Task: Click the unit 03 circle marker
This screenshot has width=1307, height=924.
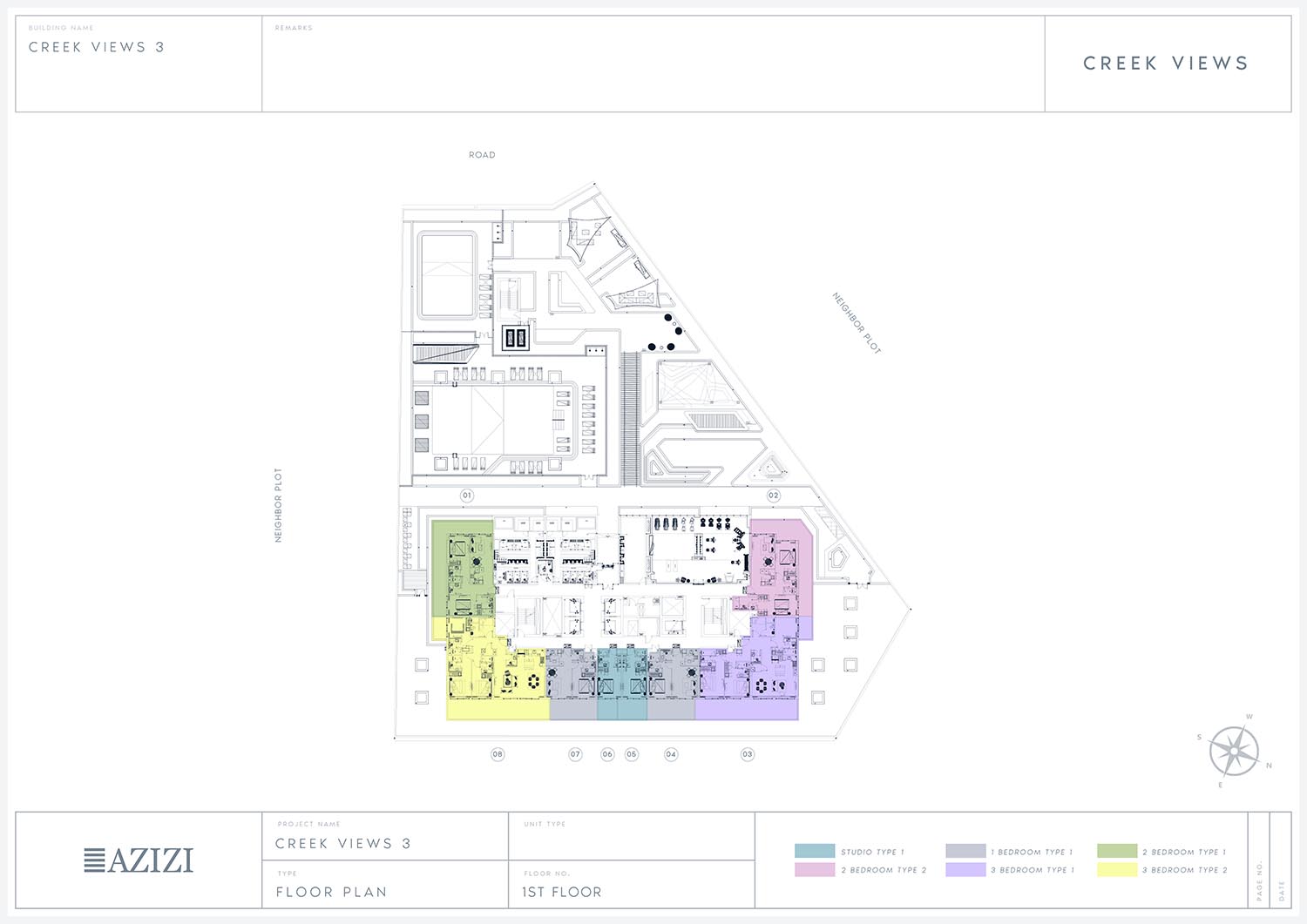Action: (747, 754)
